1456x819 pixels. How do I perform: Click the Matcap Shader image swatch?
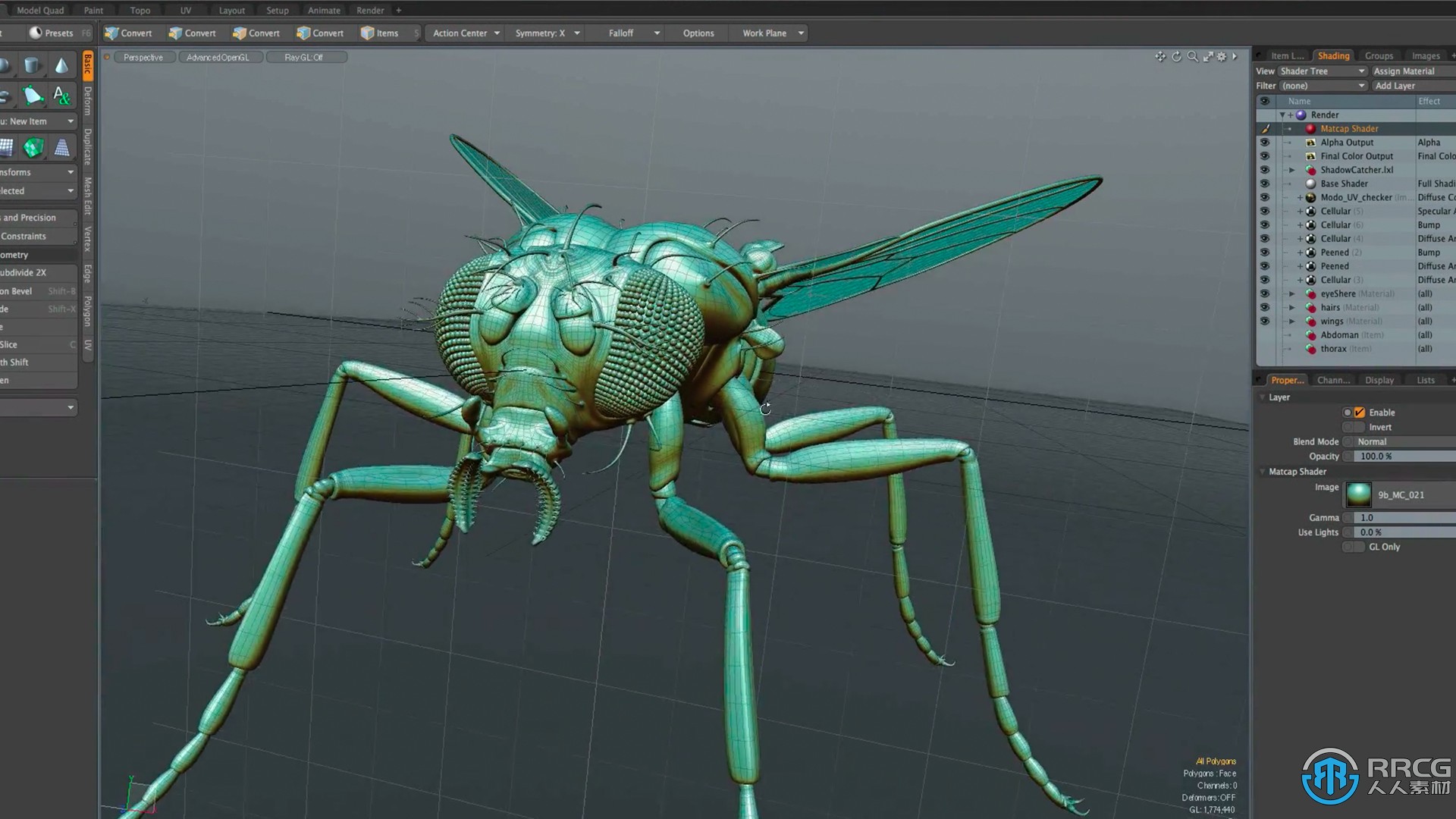coord(1358,492)
